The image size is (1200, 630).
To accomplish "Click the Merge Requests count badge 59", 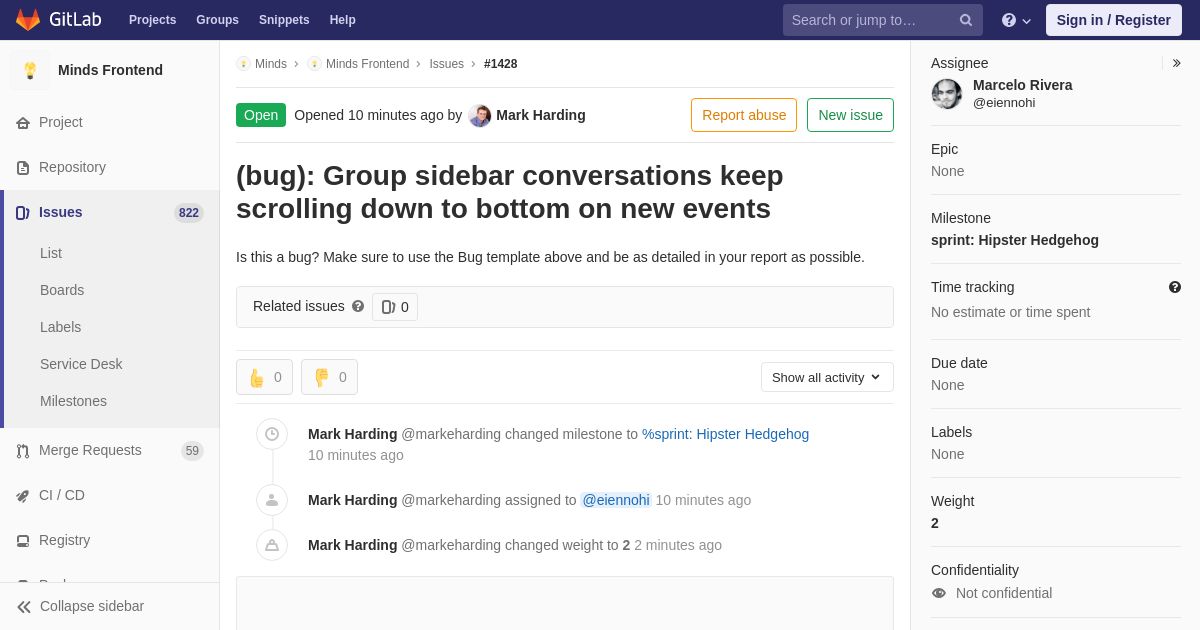I will click(192, 451).
